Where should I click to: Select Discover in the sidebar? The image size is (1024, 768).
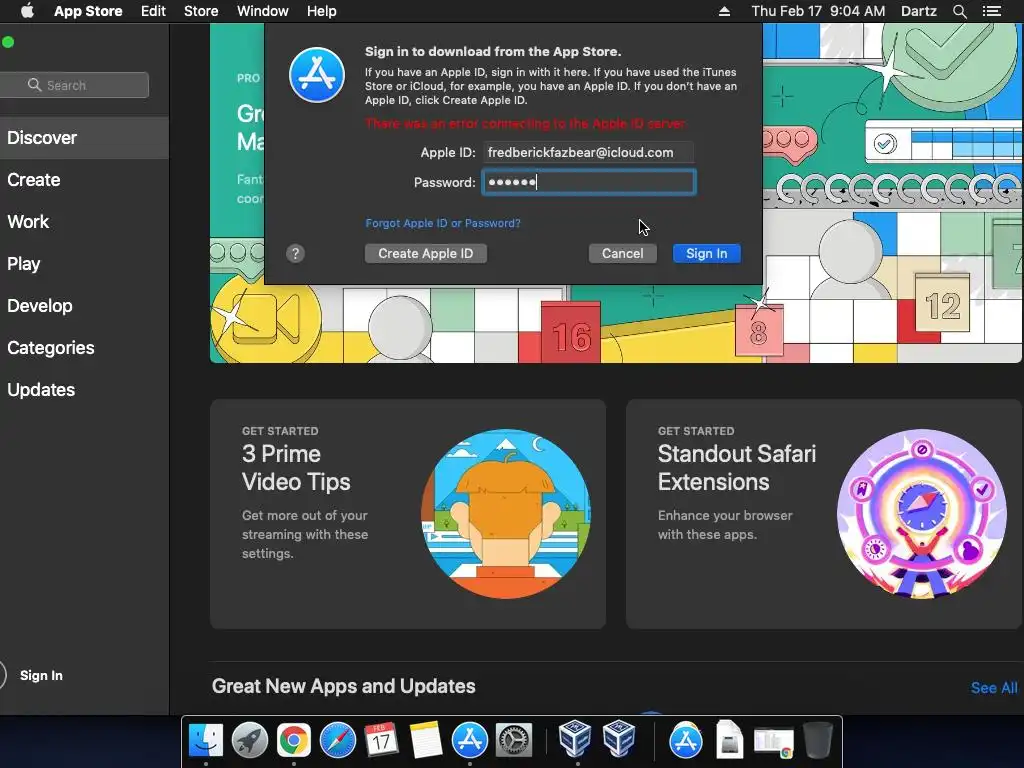coord(84,138)
